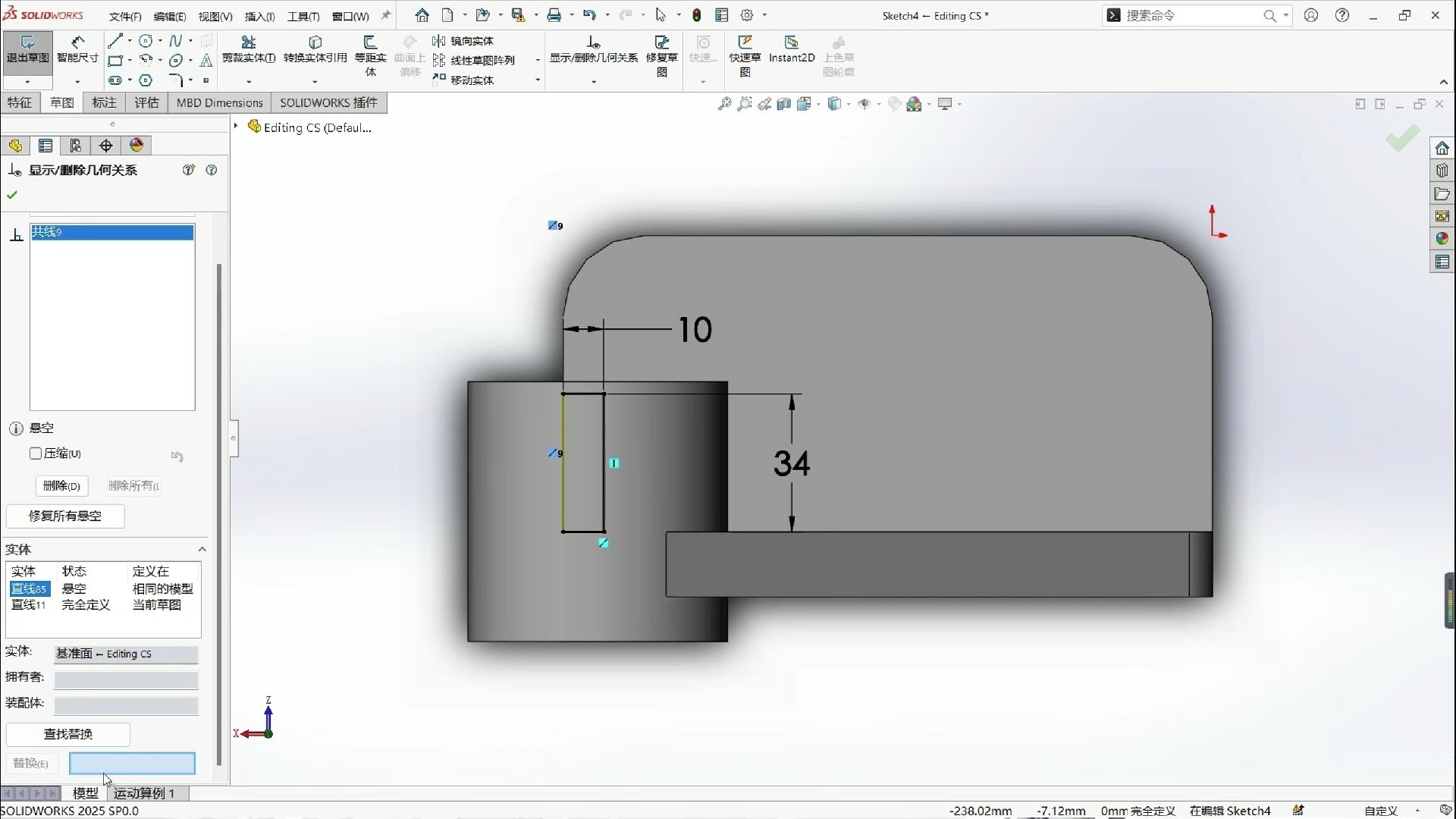Select the 智能尺寸 (Smart Dimension) tool
Screen dimensions: 1456x819
[77, 47]
